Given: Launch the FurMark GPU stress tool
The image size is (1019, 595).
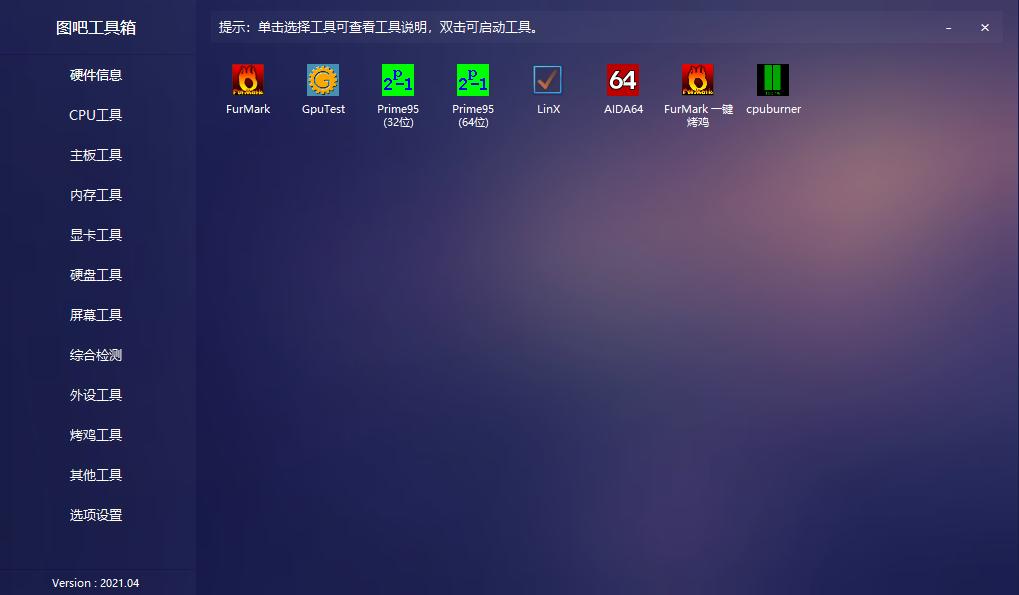Looking at the screenshot, I should [247, 90].
